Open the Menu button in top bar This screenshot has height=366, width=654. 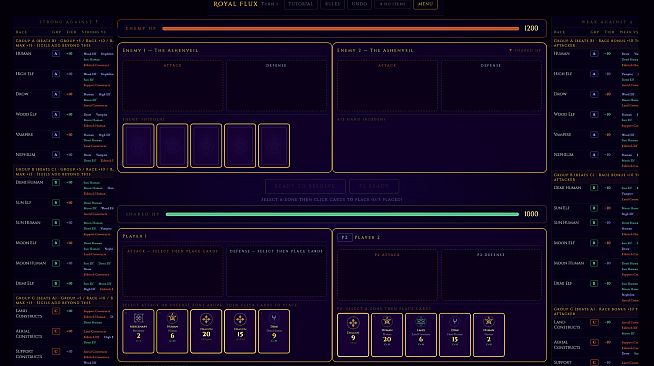[425, 4]
